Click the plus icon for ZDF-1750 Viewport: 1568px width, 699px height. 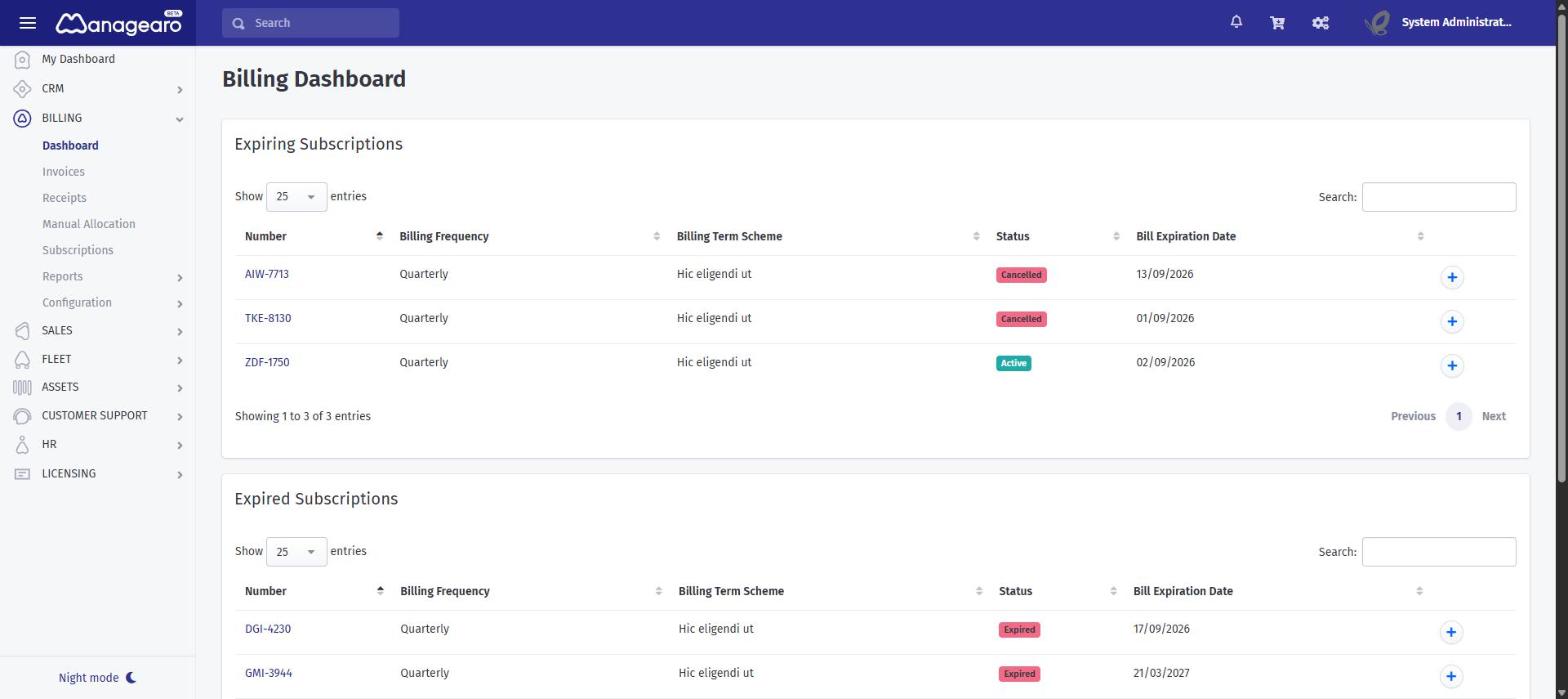click(x=1452, y=365)
